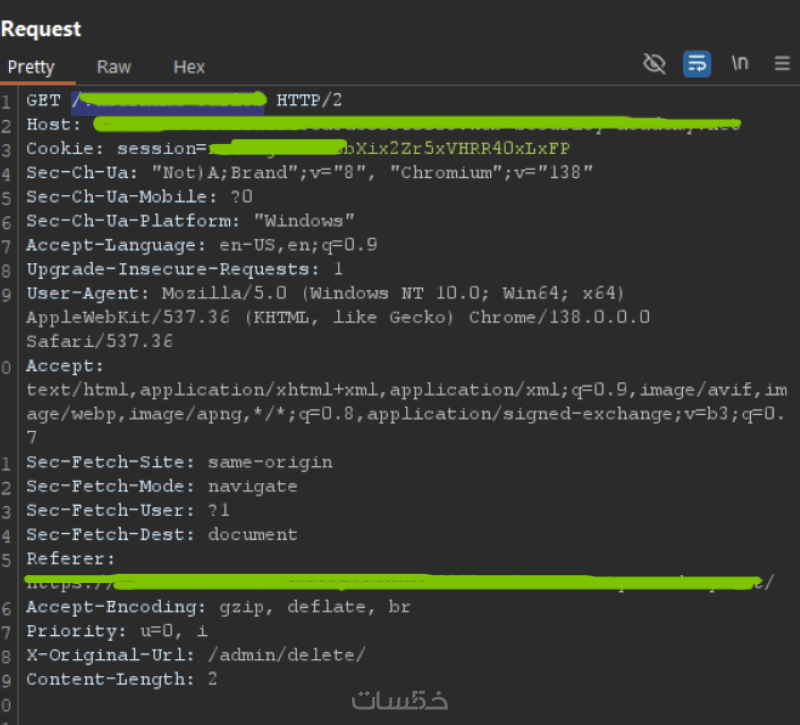
Task: Click the Content-Length header line
Action: [x=121, y=679]
